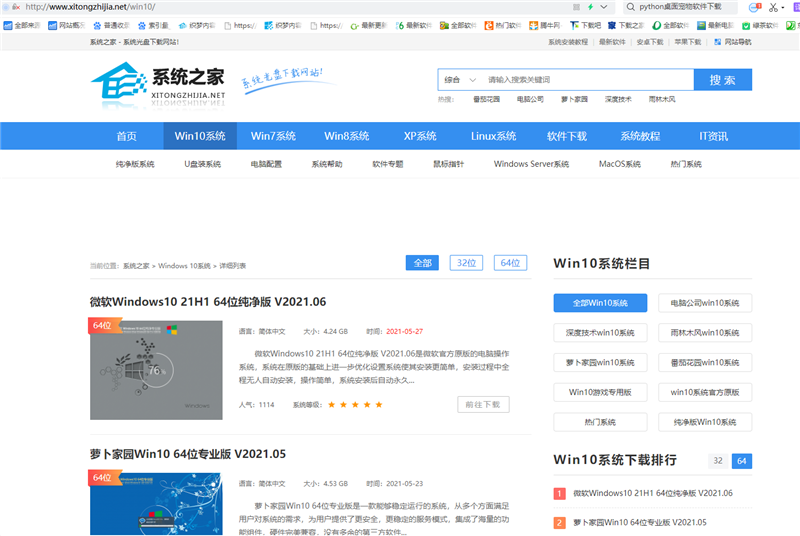Click the 前往下载 button

click(483, 405)
